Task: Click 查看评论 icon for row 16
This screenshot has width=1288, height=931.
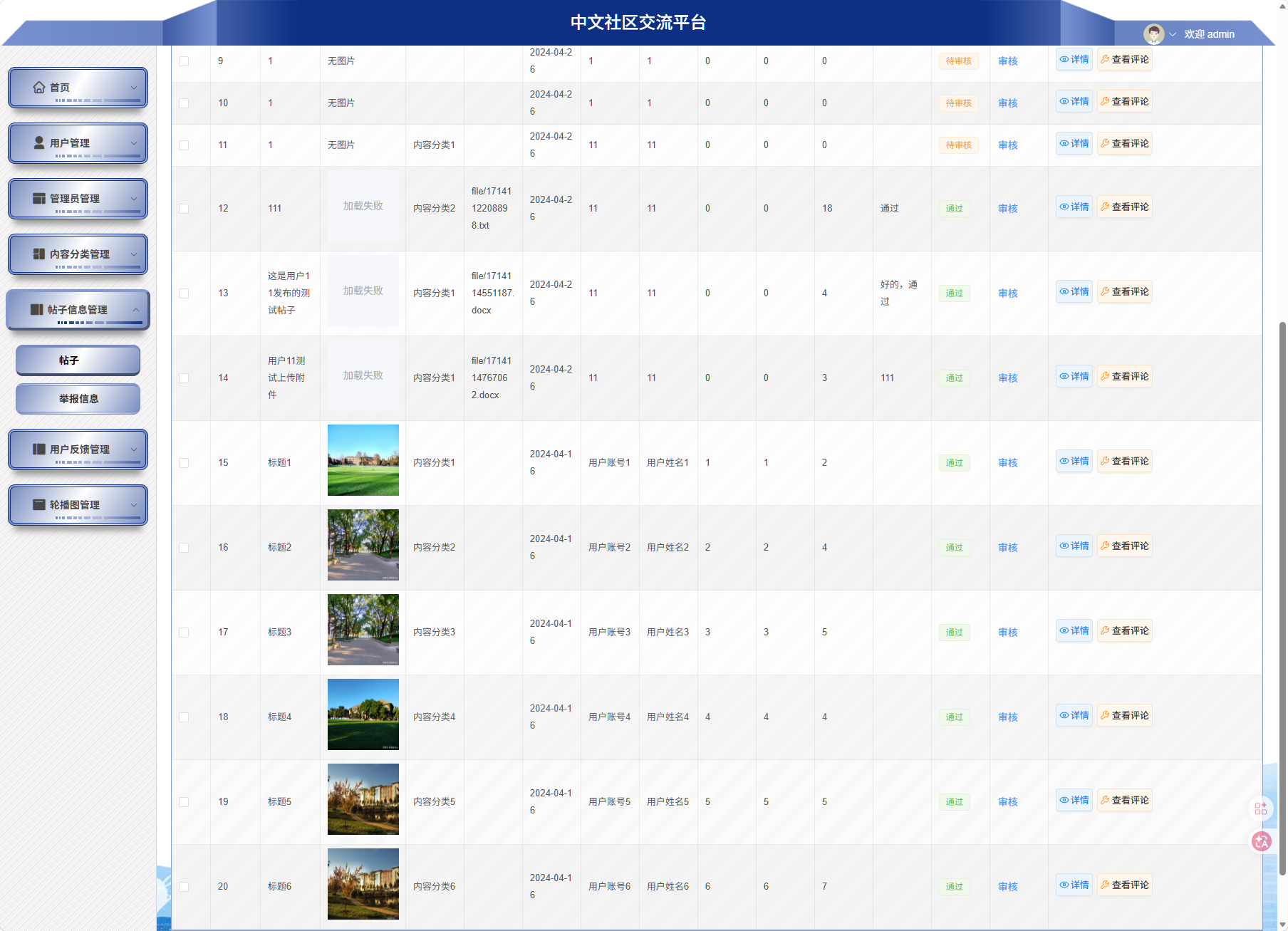Action: click(x=1105, y=546)
